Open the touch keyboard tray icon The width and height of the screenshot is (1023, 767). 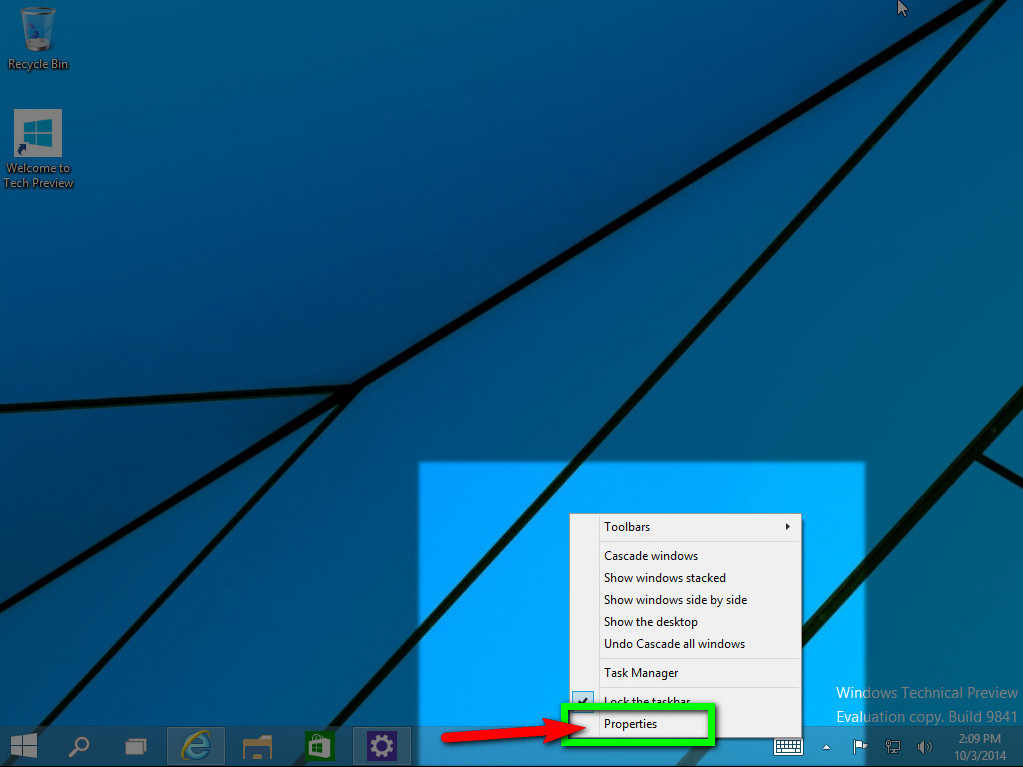[x=788, y=747]
